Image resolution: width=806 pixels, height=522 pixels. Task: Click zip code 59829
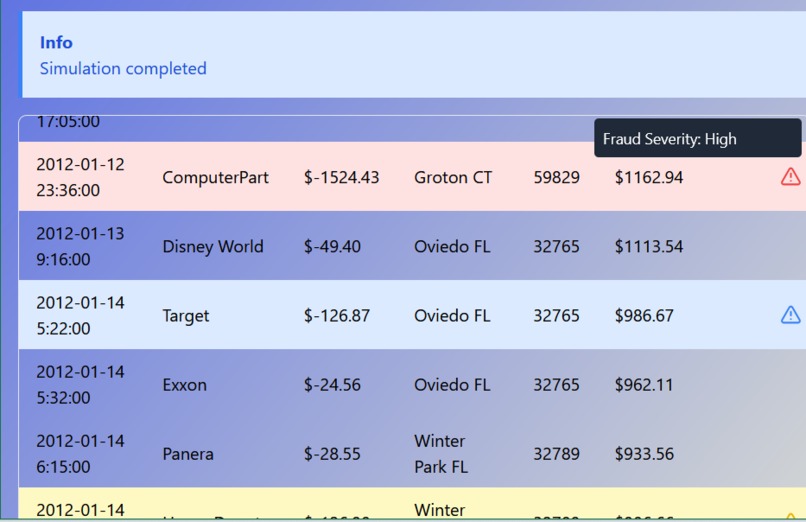556,177
